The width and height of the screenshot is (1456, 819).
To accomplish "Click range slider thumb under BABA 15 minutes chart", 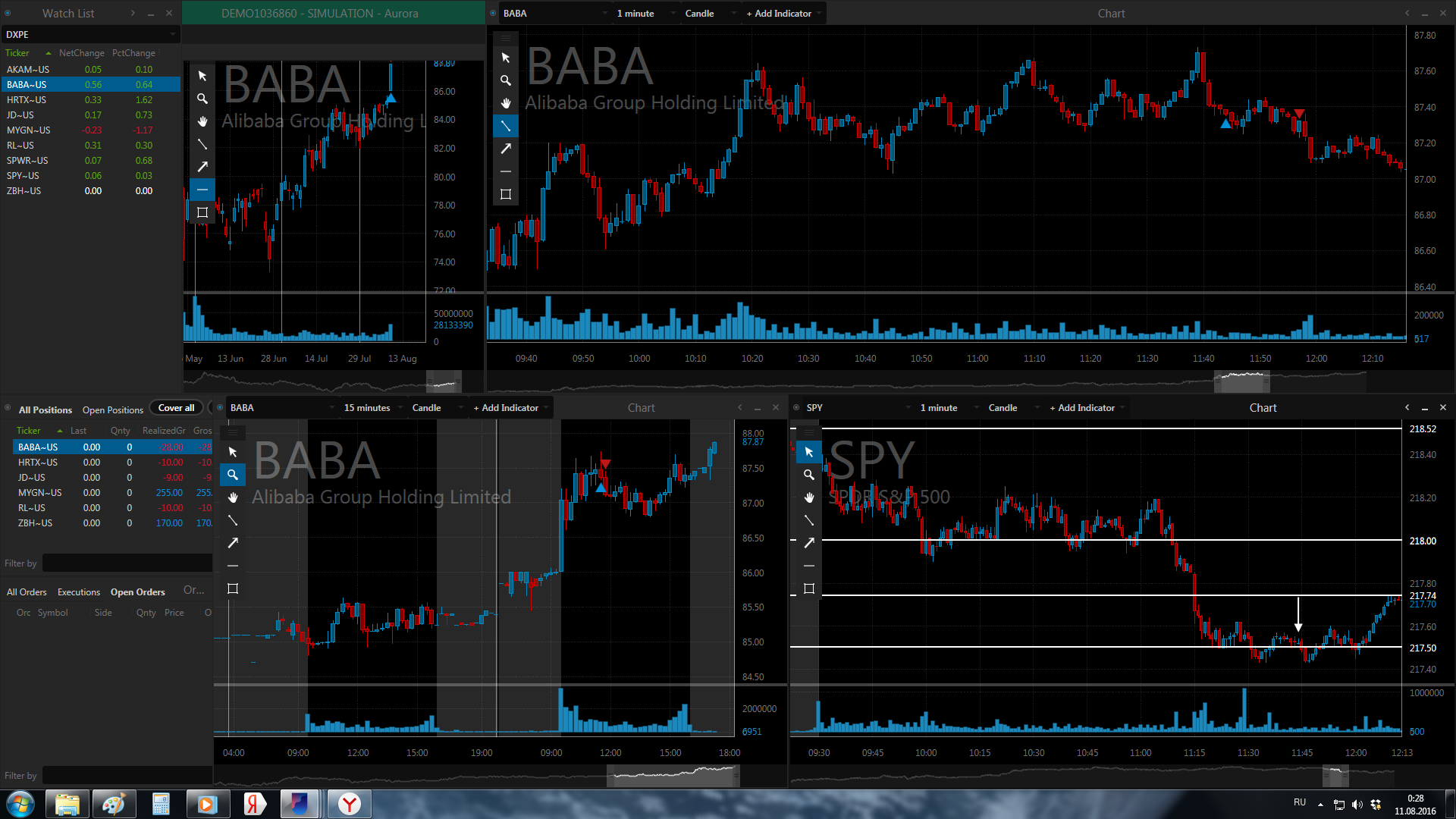I will [x=673, y=775].
